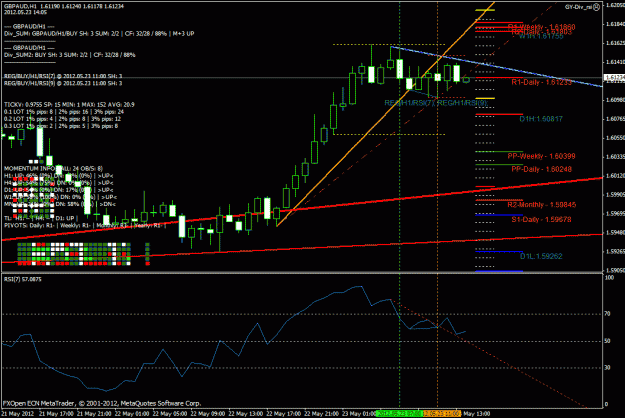Click the orange highlighted 11:00 time marker
The width and height of the screenshot is (625, 418).
coord(442,414)
